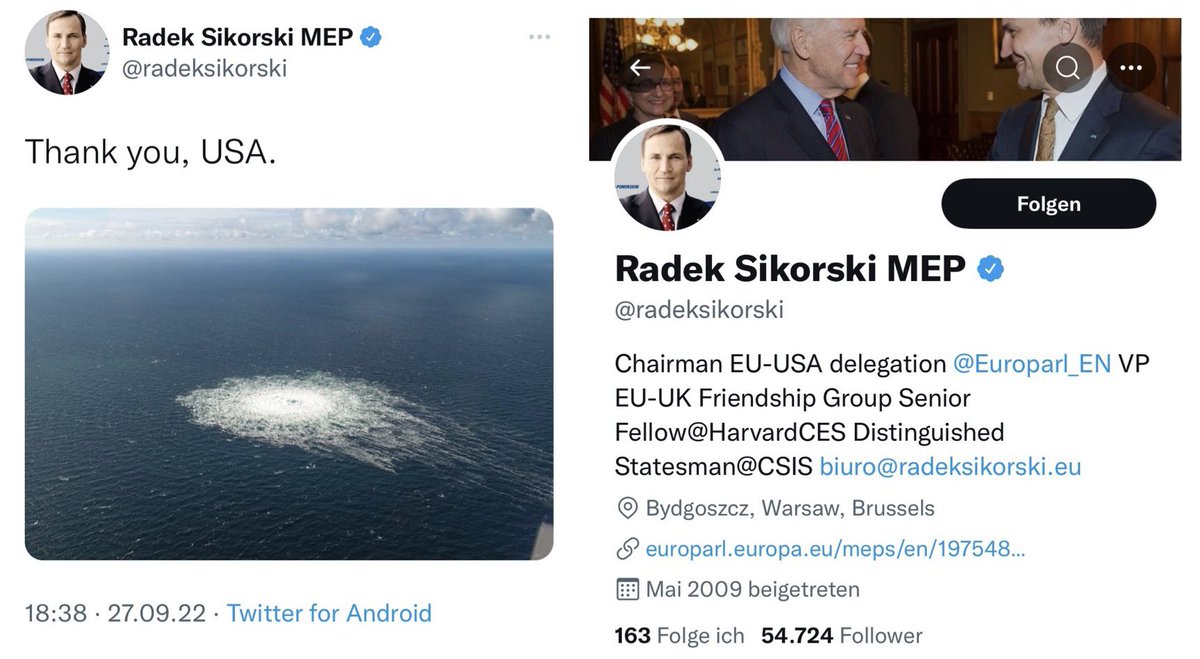This screenshot has width=1200, height=659.
Task: View the 163 Folge ich following list
Action: pos(679,635)
